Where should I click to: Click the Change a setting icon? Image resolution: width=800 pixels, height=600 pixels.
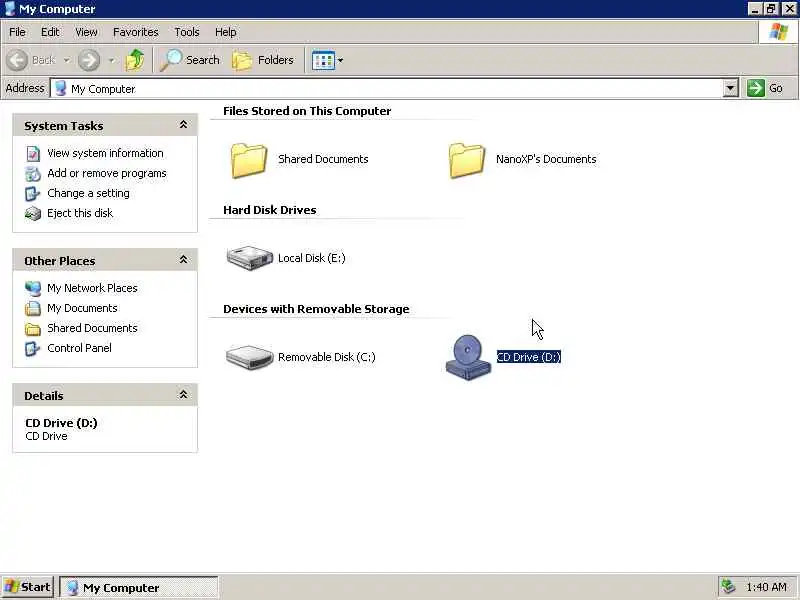coord(33,193)
